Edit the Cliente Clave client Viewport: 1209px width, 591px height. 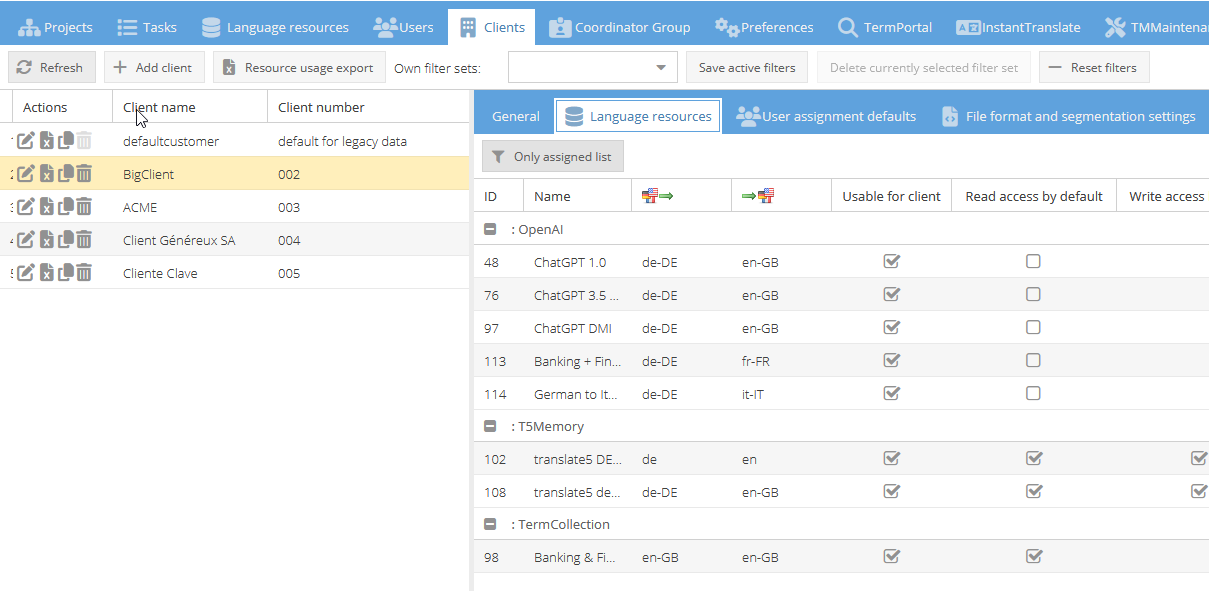point(26,273)
